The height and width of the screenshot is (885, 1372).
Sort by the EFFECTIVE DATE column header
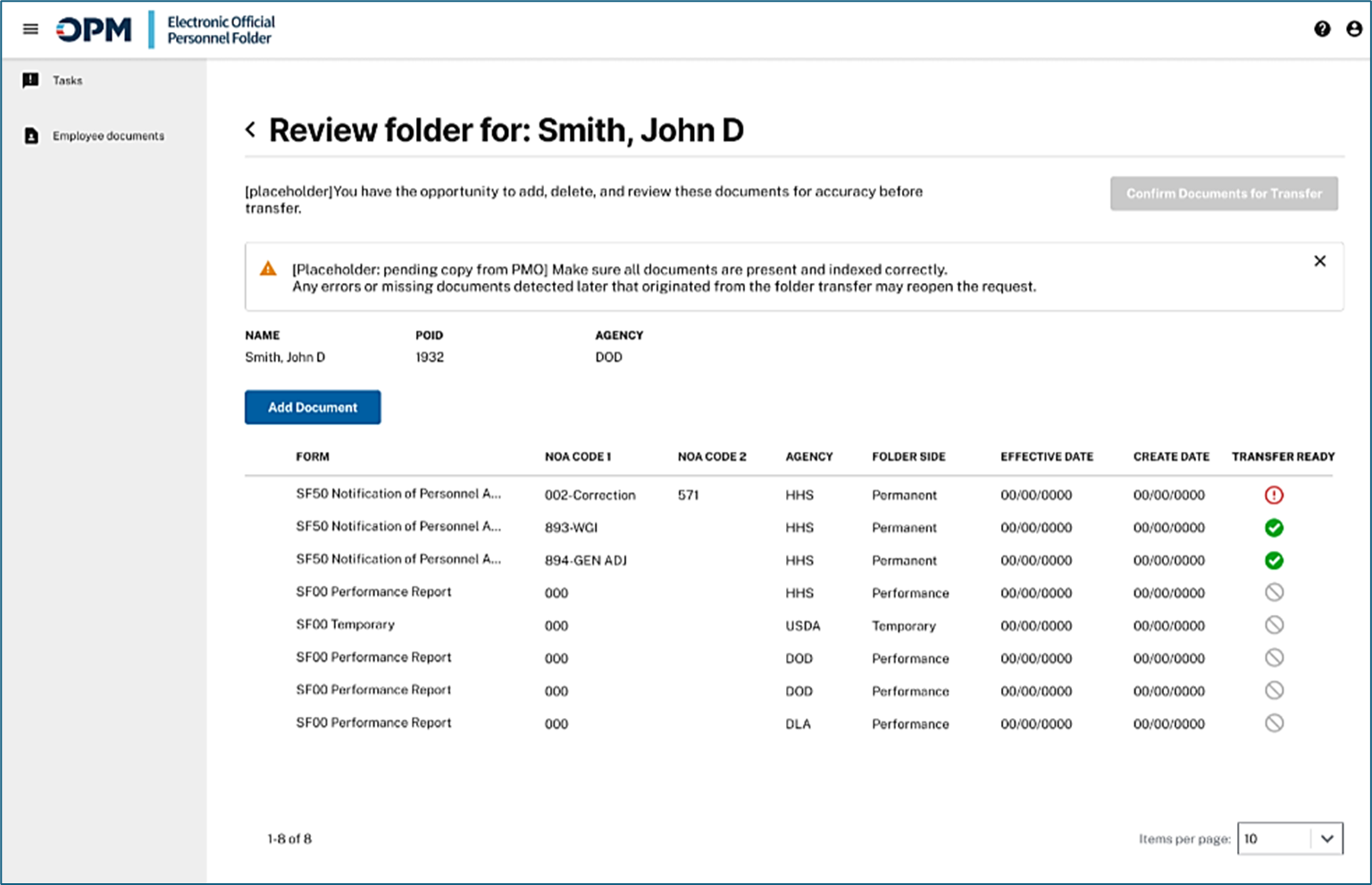[1047, 456]
